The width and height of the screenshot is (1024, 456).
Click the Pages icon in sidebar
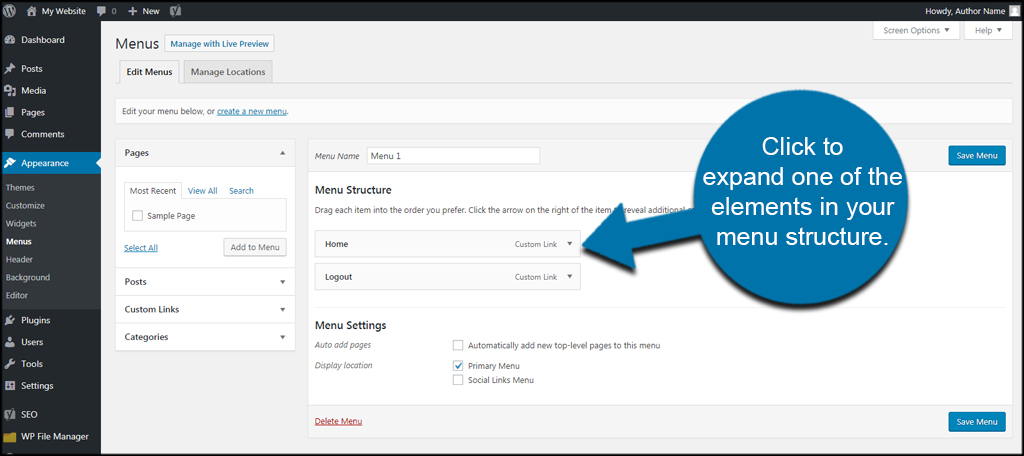(x=10, y=112)
